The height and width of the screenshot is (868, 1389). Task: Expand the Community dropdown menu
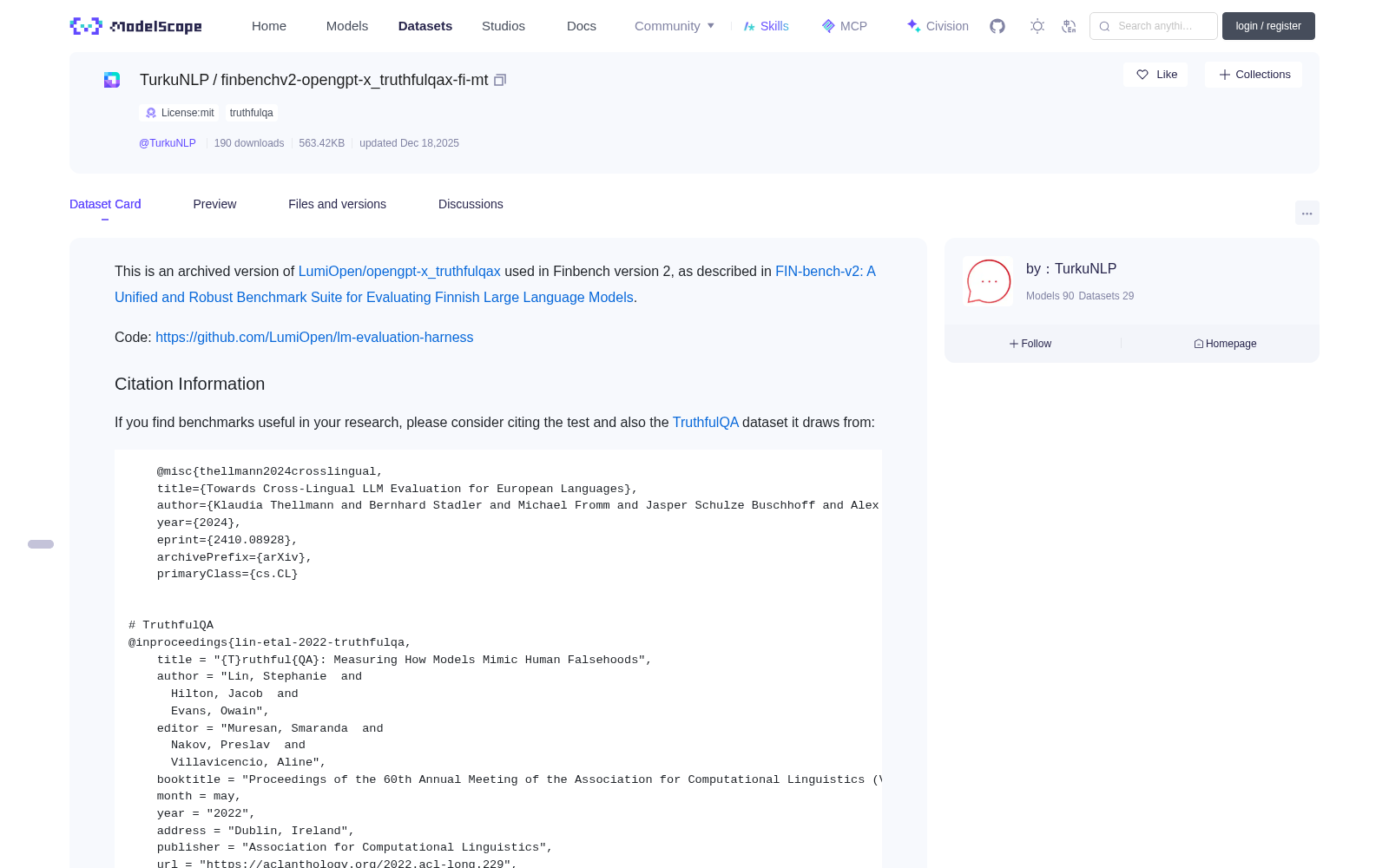click(675, 26)
